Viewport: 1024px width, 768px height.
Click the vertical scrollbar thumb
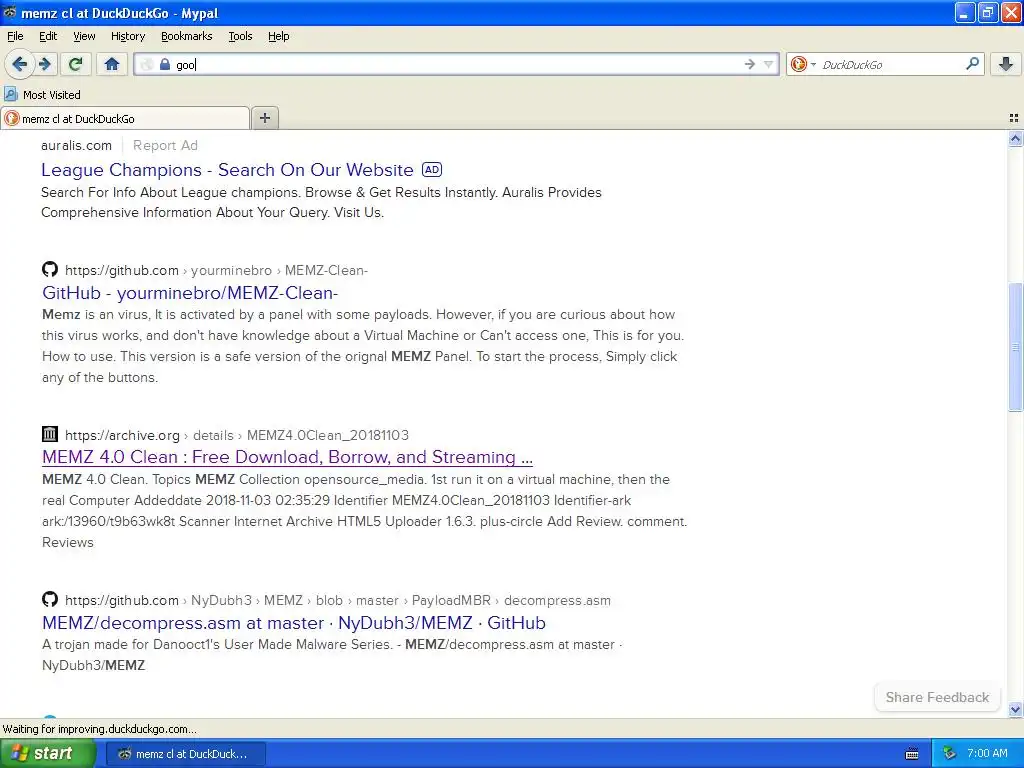coord(1015,347)
